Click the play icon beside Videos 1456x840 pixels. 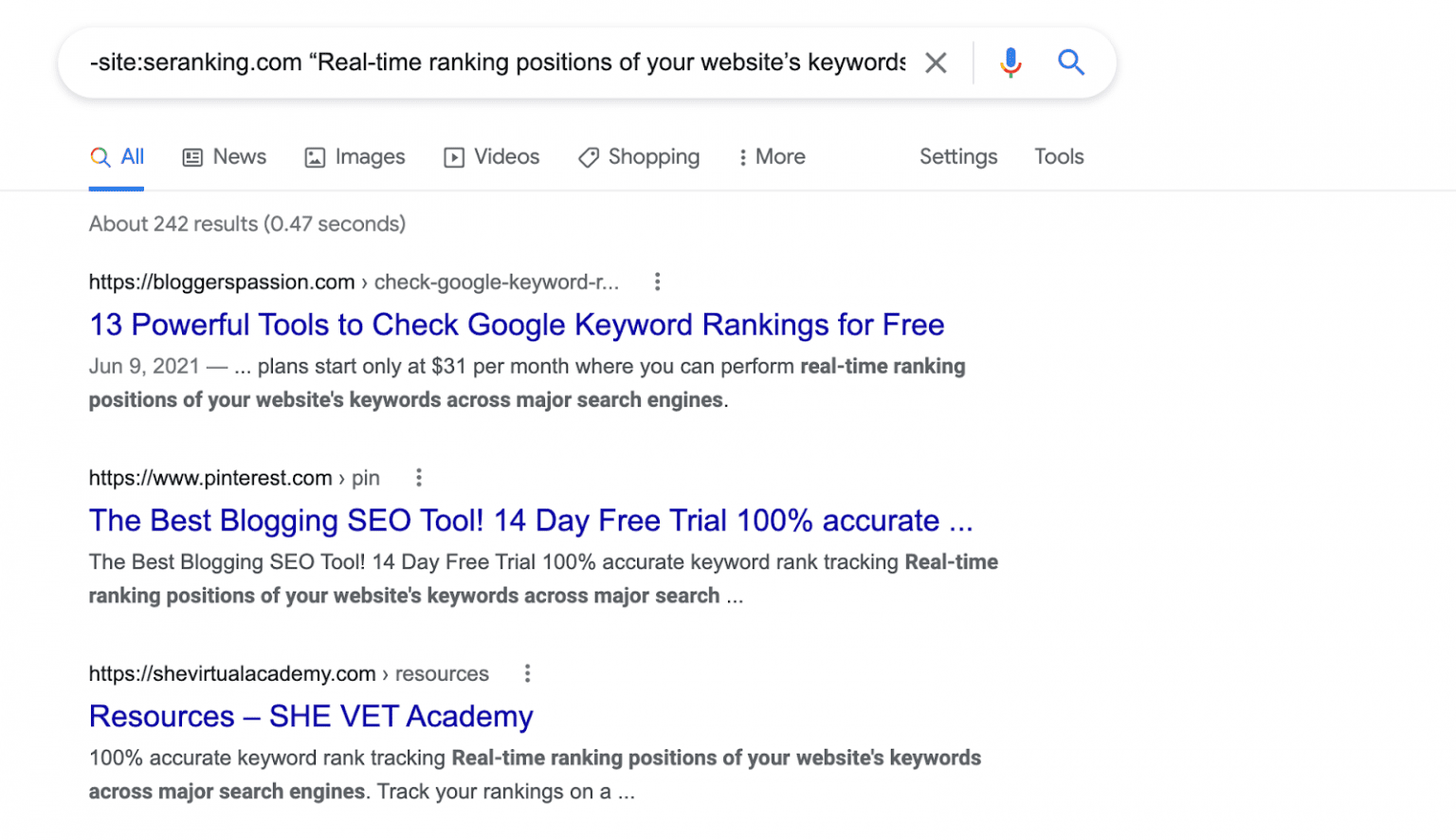coord(454,156)
